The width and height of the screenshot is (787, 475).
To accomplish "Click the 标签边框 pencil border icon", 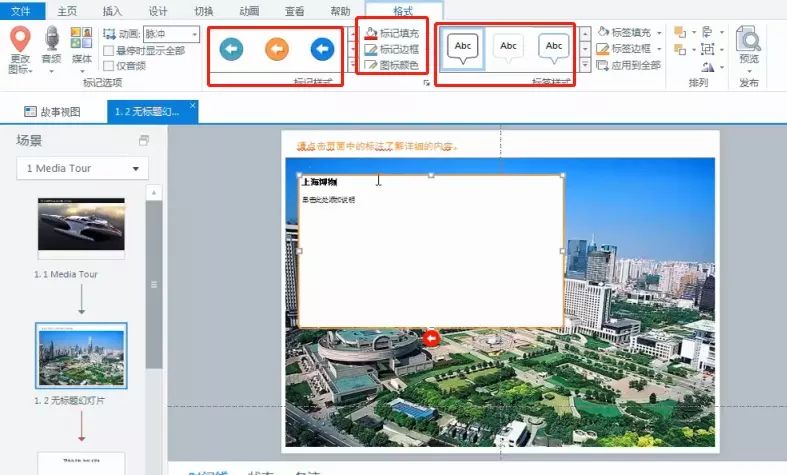I will tap(602, 49).
